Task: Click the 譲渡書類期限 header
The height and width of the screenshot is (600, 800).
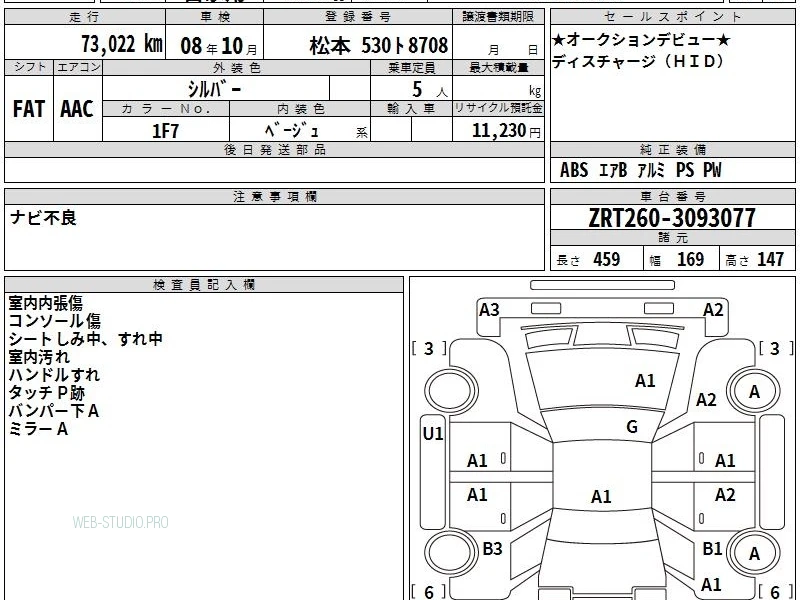Action: [x=498, y=17]
